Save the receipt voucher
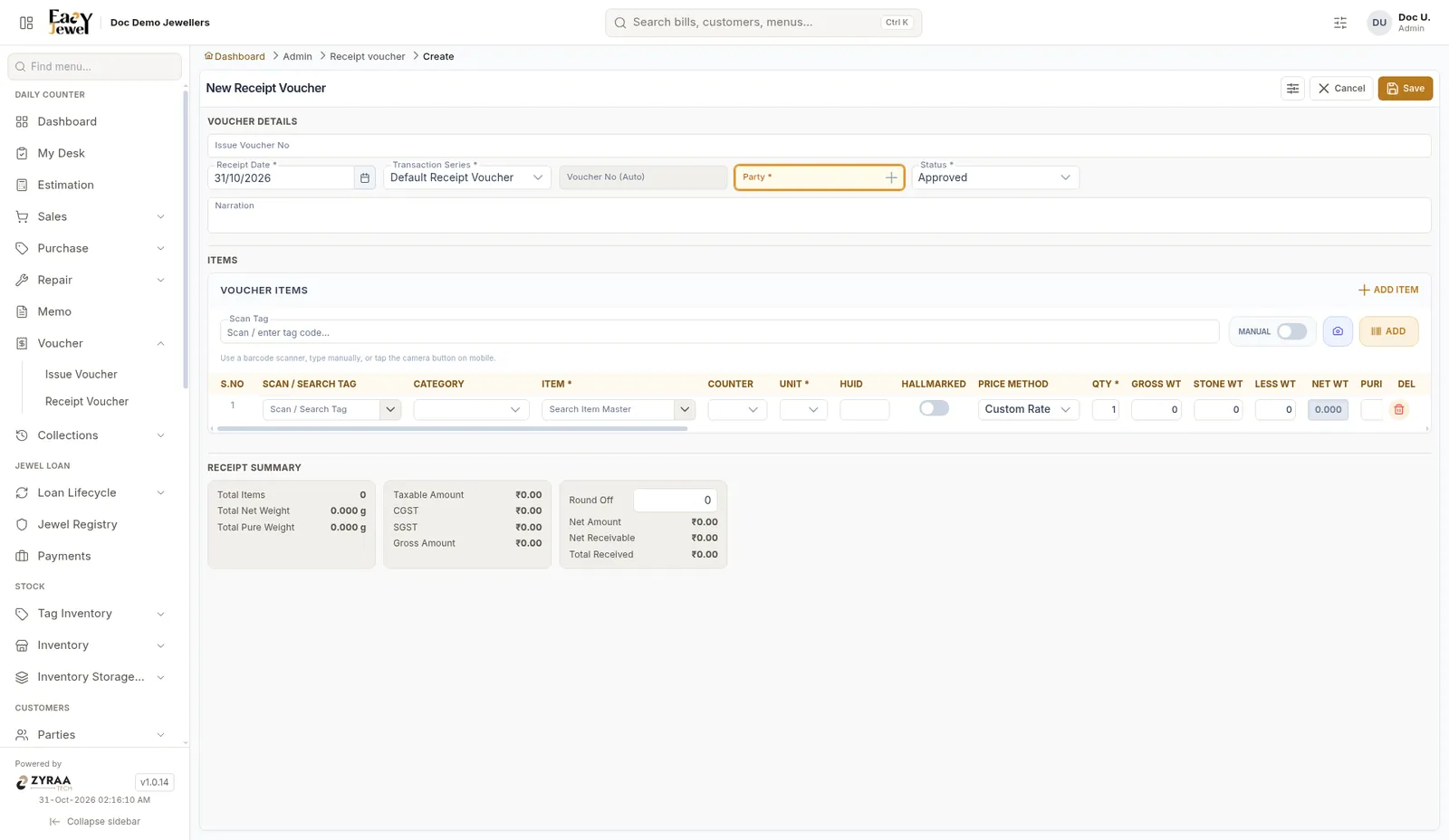This screenshot has width=1449, height=840. coord(1405,89)
